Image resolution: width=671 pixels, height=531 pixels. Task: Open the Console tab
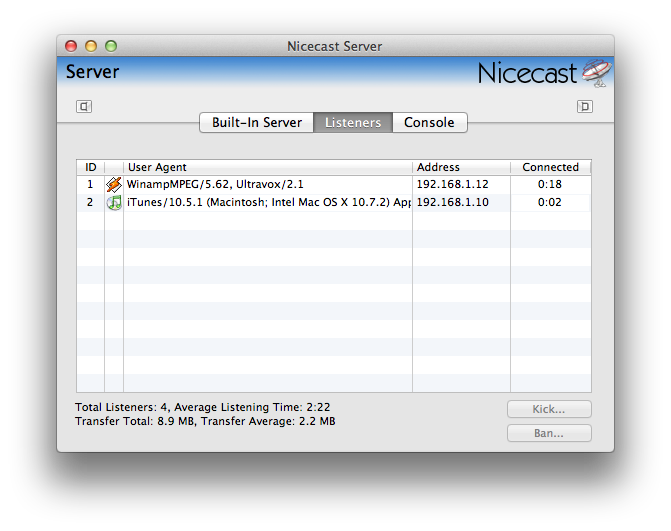coord(429,122)
